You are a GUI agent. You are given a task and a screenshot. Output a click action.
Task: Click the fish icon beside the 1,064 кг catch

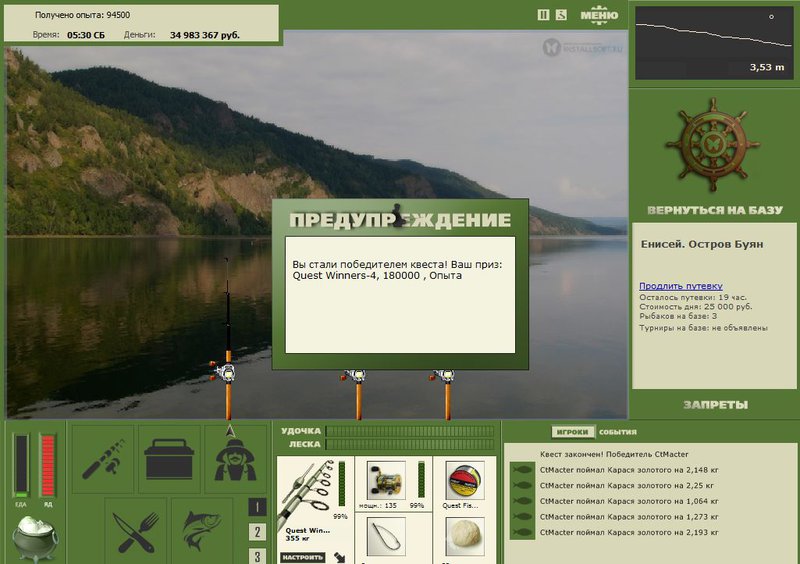pyautogui.click(x=522, y=501)
